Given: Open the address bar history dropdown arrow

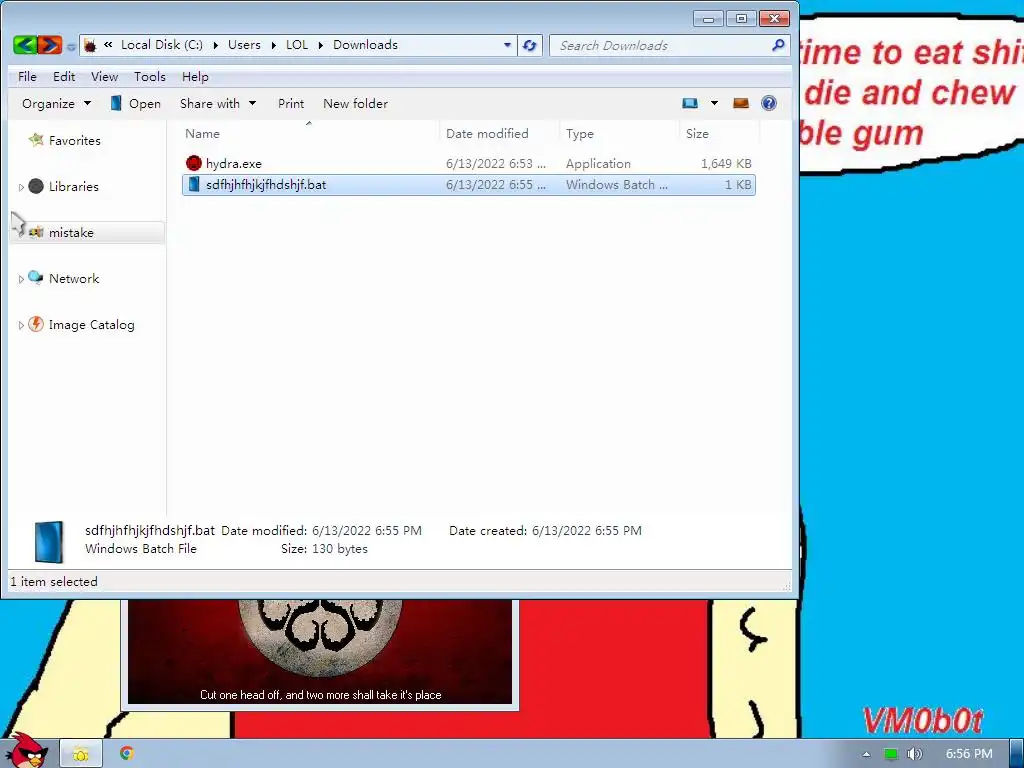Looking at the screenshot, I should pos(507,46).
